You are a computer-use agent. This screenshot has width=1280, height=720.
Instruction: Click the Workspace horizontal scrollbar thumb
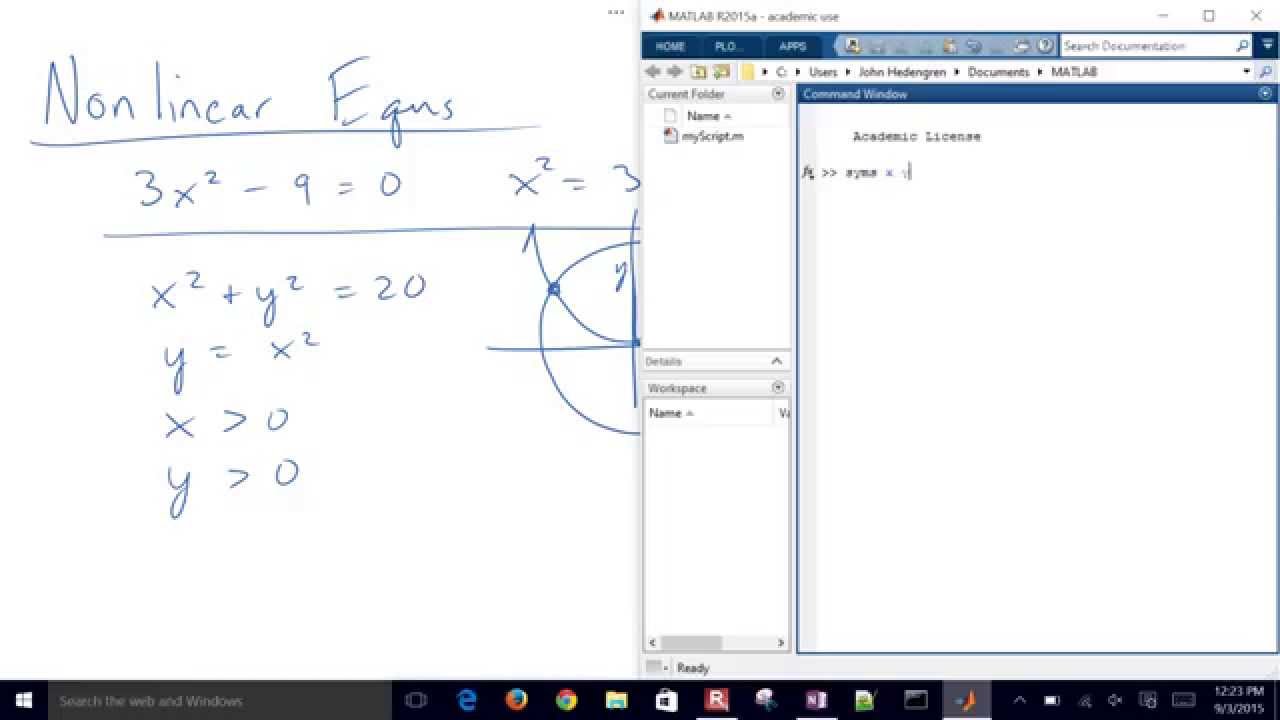tap(691, 643)
